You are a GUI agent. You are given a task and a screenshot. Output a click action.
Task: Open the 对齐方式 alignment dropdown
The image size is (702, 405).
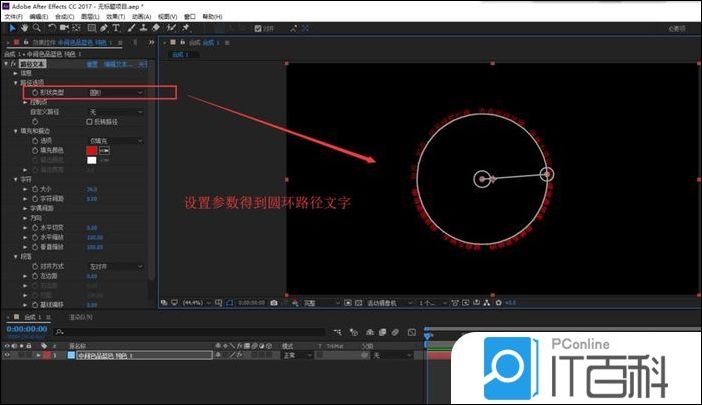coord(115,266)
